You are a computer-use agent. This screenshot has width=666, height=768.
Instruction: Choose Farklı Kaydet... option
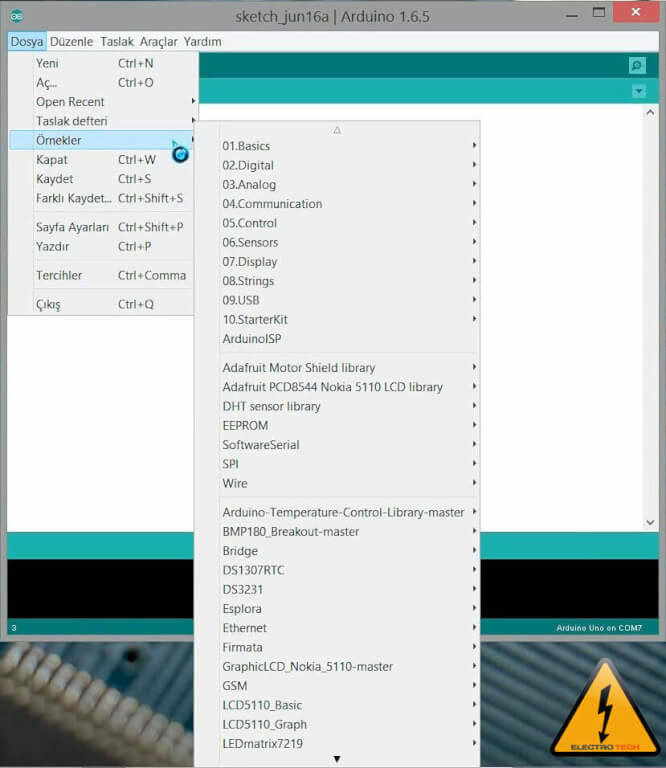coord(101,198)
